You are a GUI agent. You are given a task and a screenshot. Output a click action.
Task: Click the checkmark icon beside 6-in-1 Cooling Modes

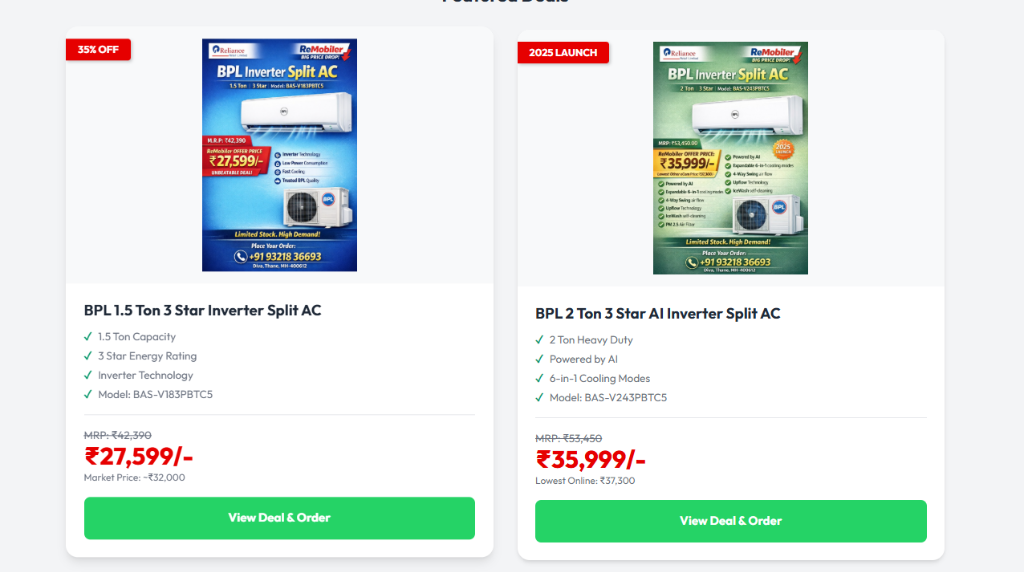(539, 378)
